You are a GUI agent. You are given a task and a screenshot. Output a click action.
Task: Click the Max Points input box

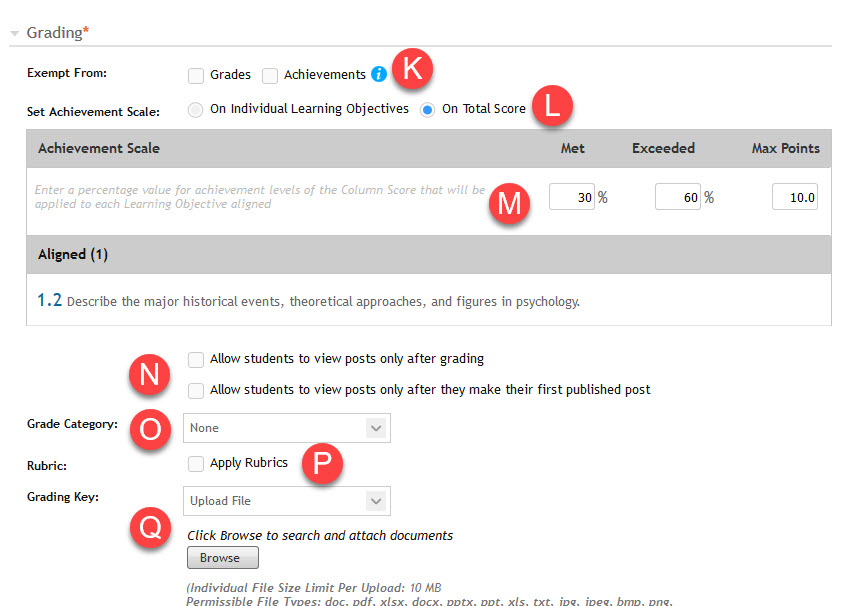[x=796, y=197]
